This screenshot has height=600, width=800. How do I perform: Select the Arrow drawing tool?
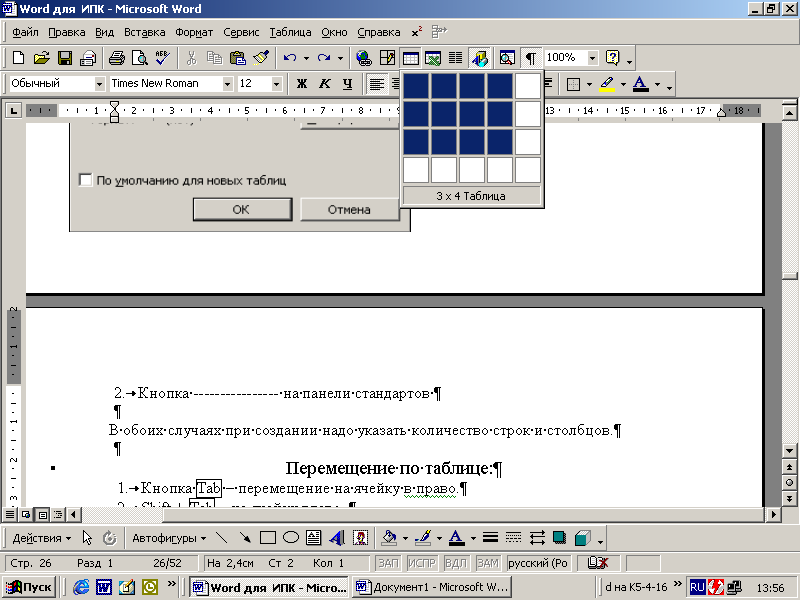245,538
